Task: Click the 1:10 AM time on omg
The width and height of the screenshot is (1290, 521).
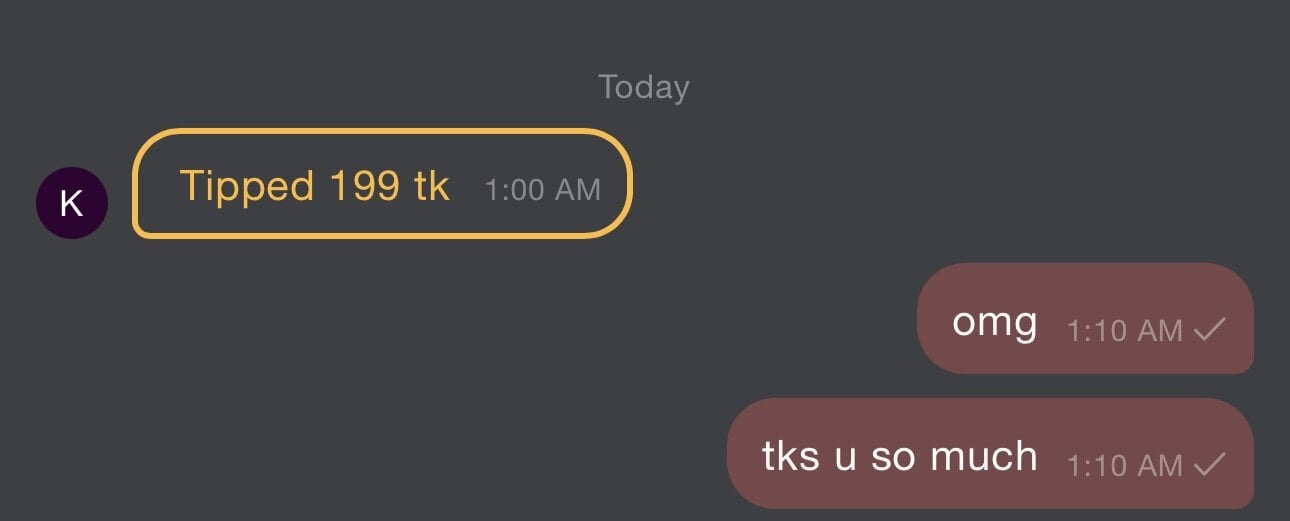Action: pos(1125,331)
